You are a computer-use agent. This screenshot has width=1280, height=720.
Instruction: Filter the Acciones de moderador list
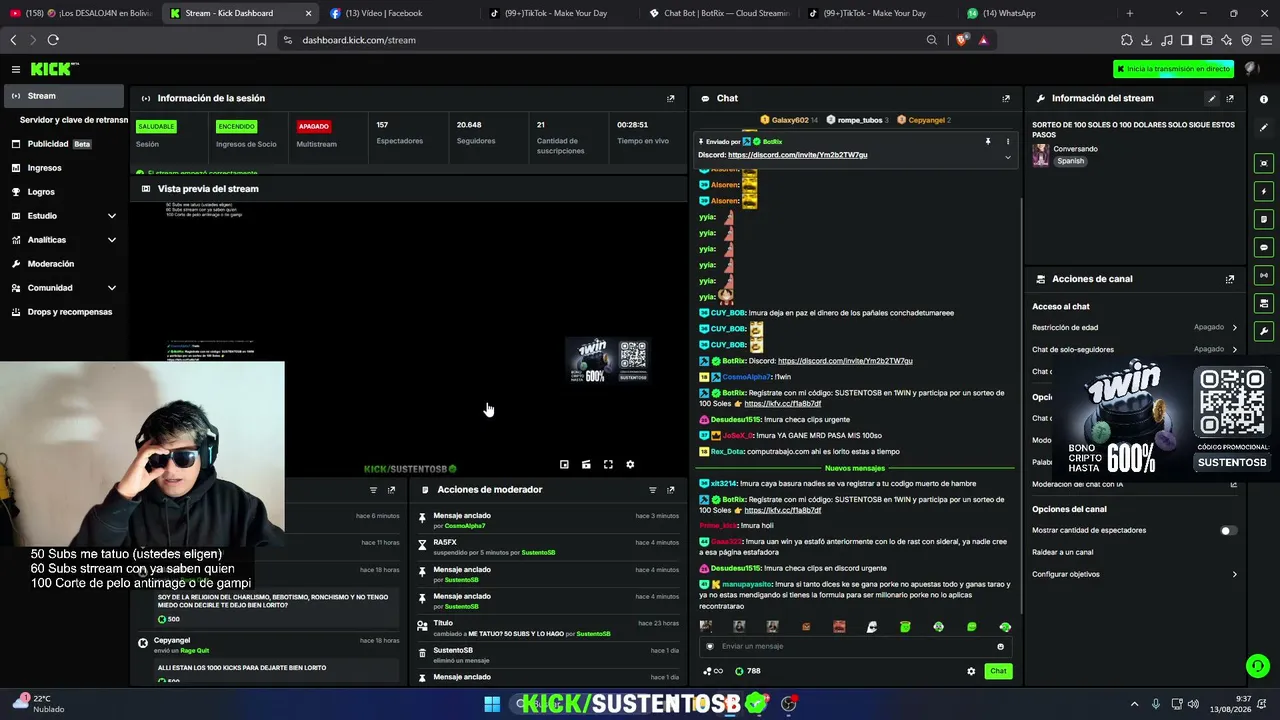(652, 490)
